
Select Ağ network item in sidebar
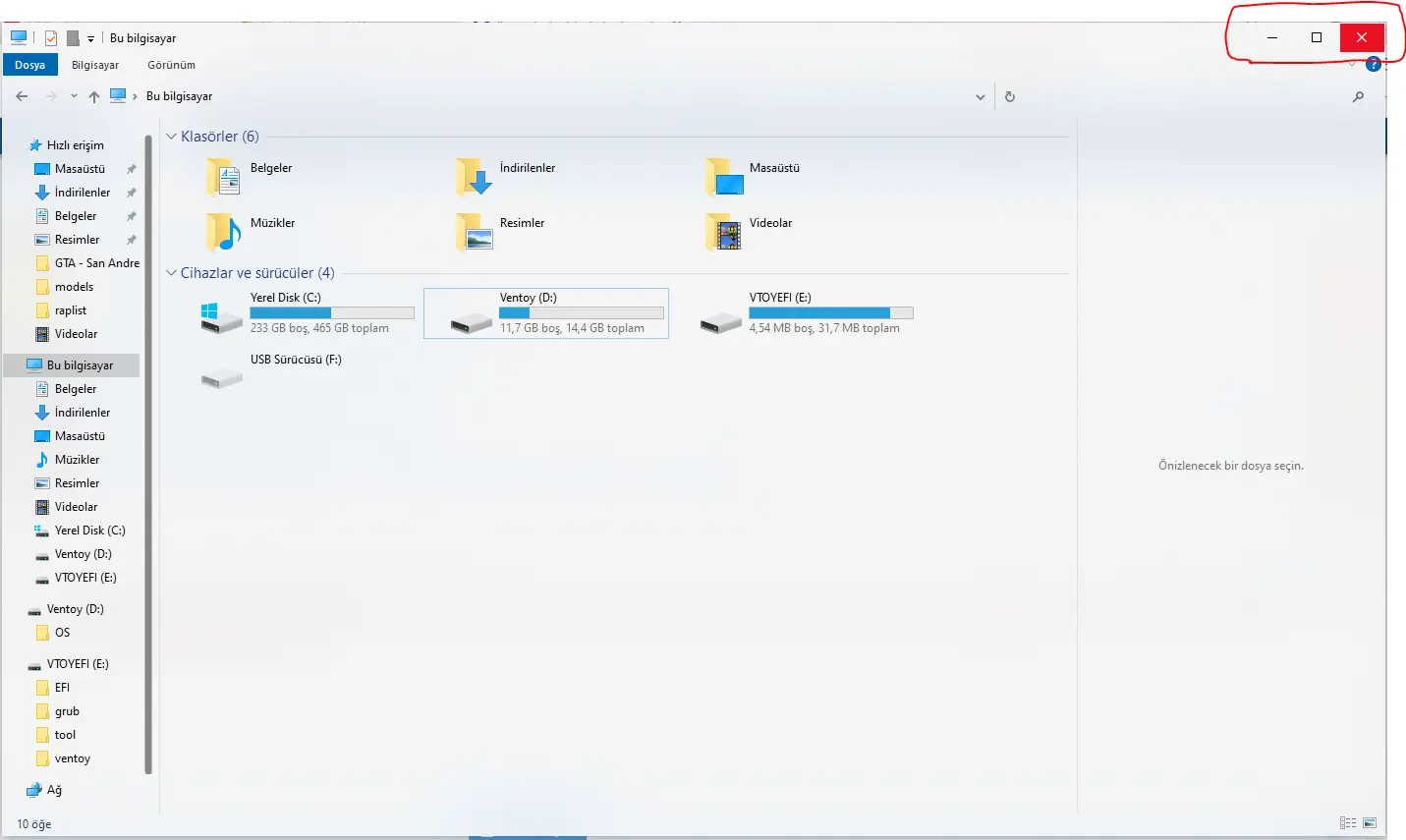tap(54, 790)
